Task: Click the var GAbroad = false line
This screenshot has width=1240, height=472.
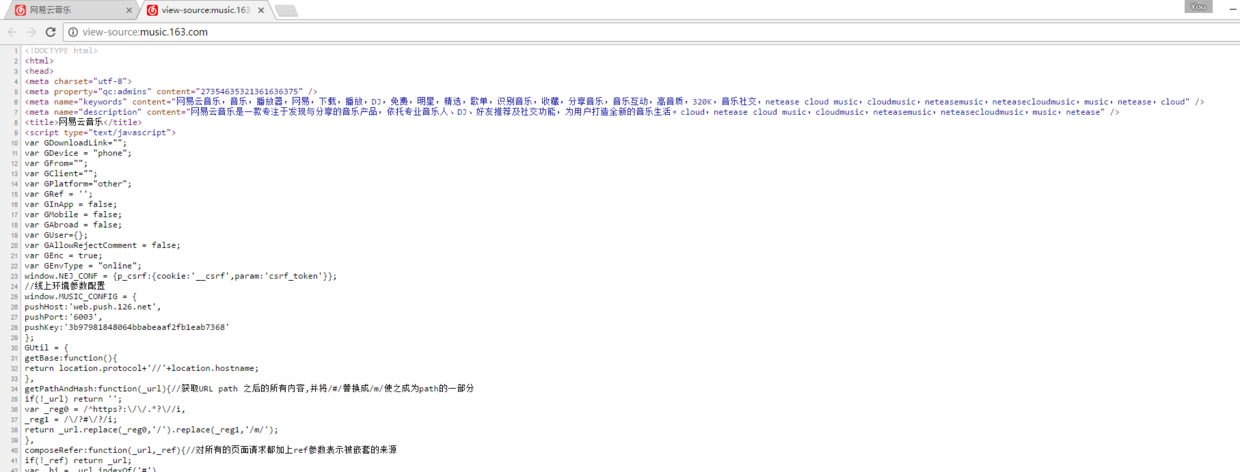Action: click(x=73, y=224)
